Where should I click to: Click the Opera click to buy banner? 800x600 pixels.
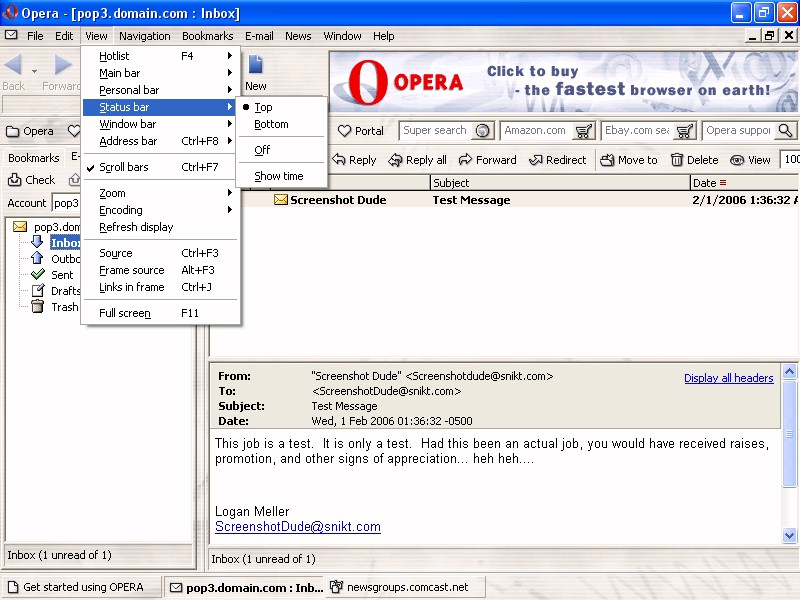[x=564, y=82]
